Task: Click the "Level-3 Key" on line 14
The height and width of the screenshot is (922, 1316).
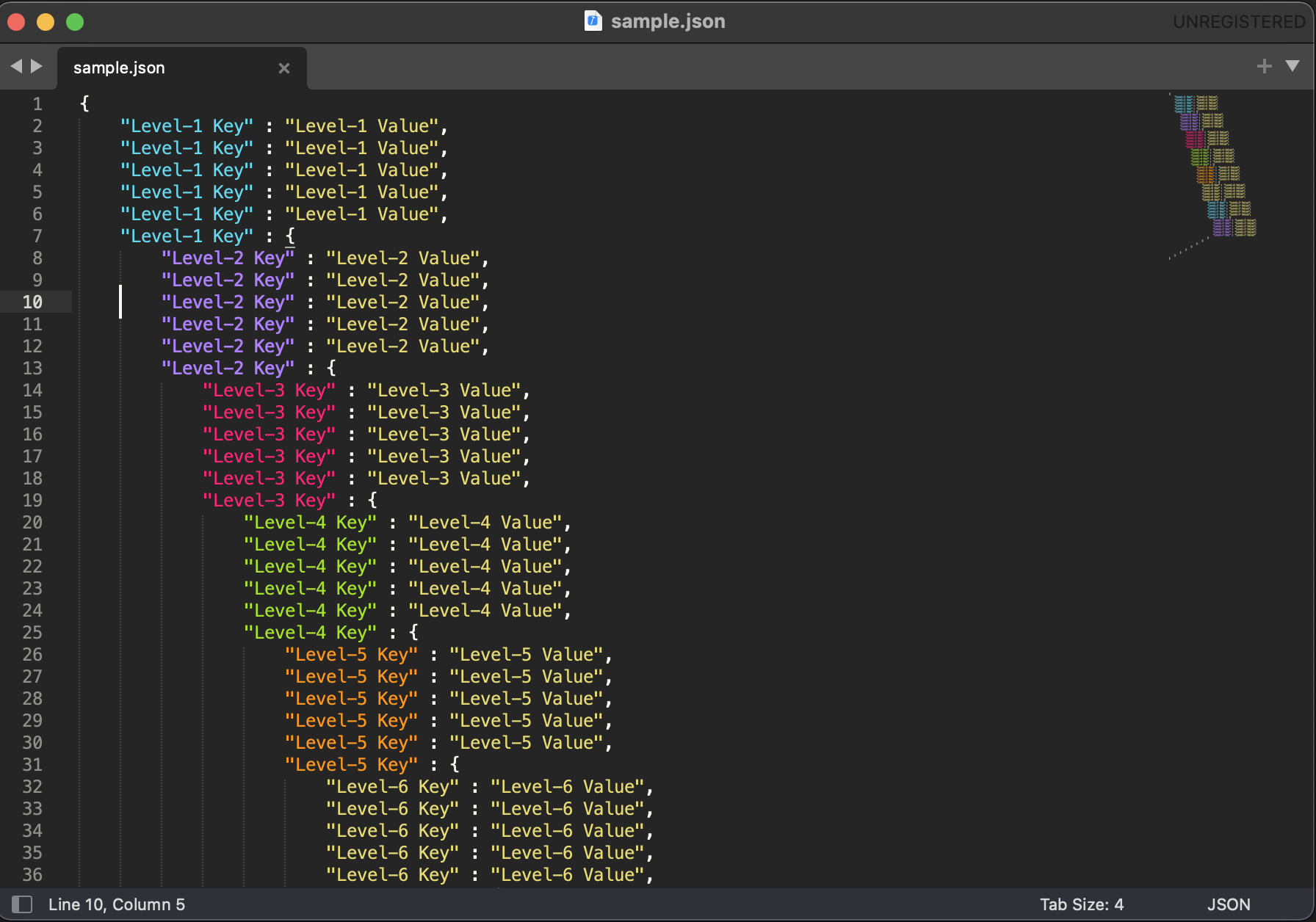Action: pyautogui.click(x=269, y=391)
